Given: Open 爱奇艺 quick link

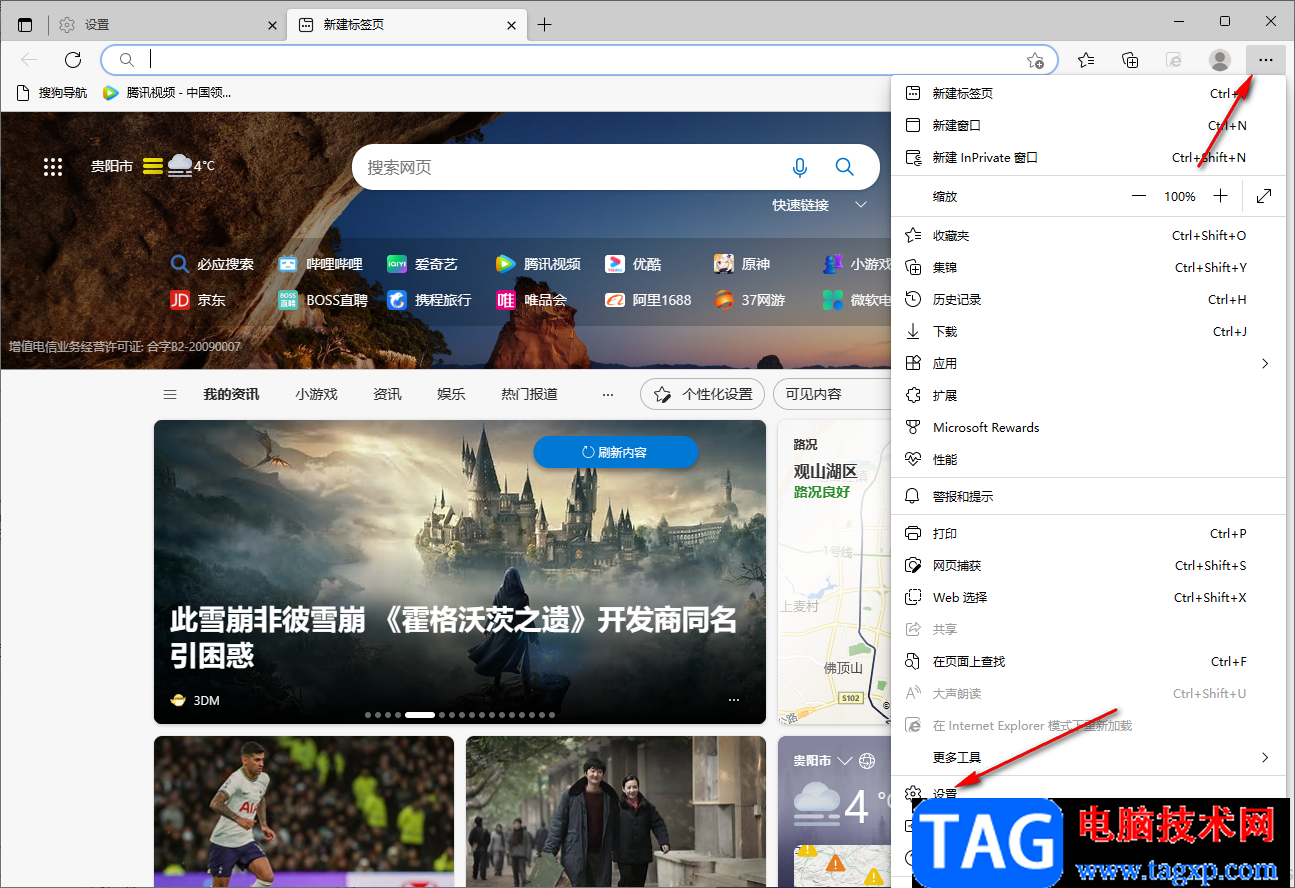Looking at the screenshot, I should [x=423, y=264].
